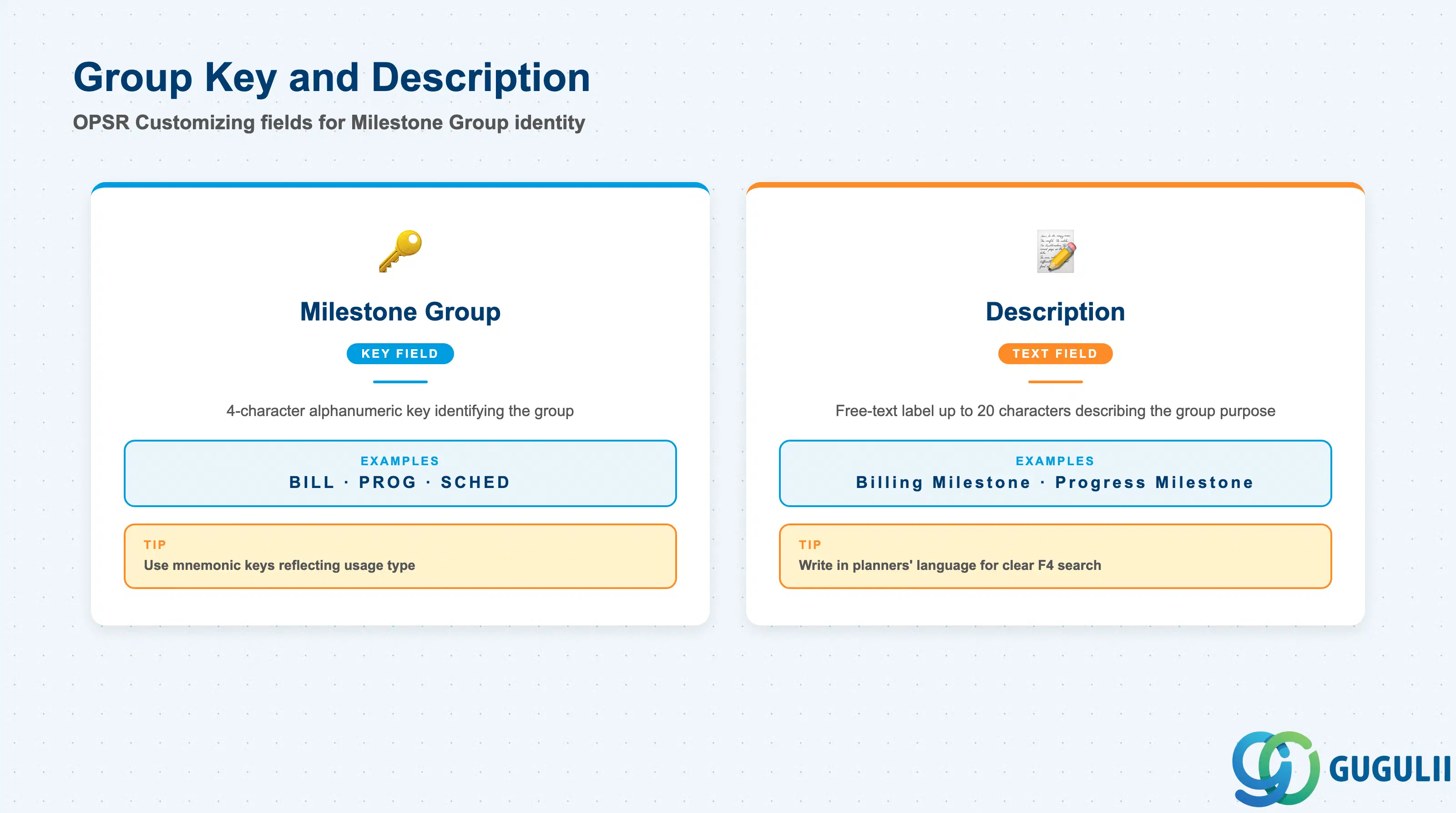
Task: Click the TIP label in the Milestone Group card
Action: (x=155, y=544)
